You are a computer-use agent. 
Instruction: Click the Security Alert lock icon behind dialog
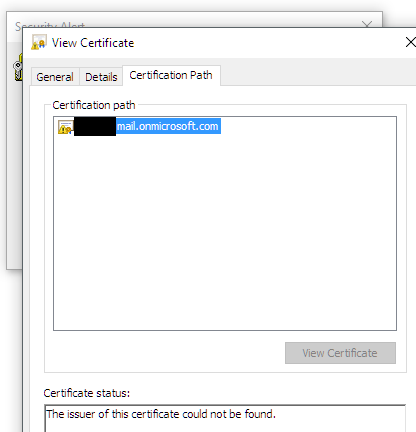point(18,67)
